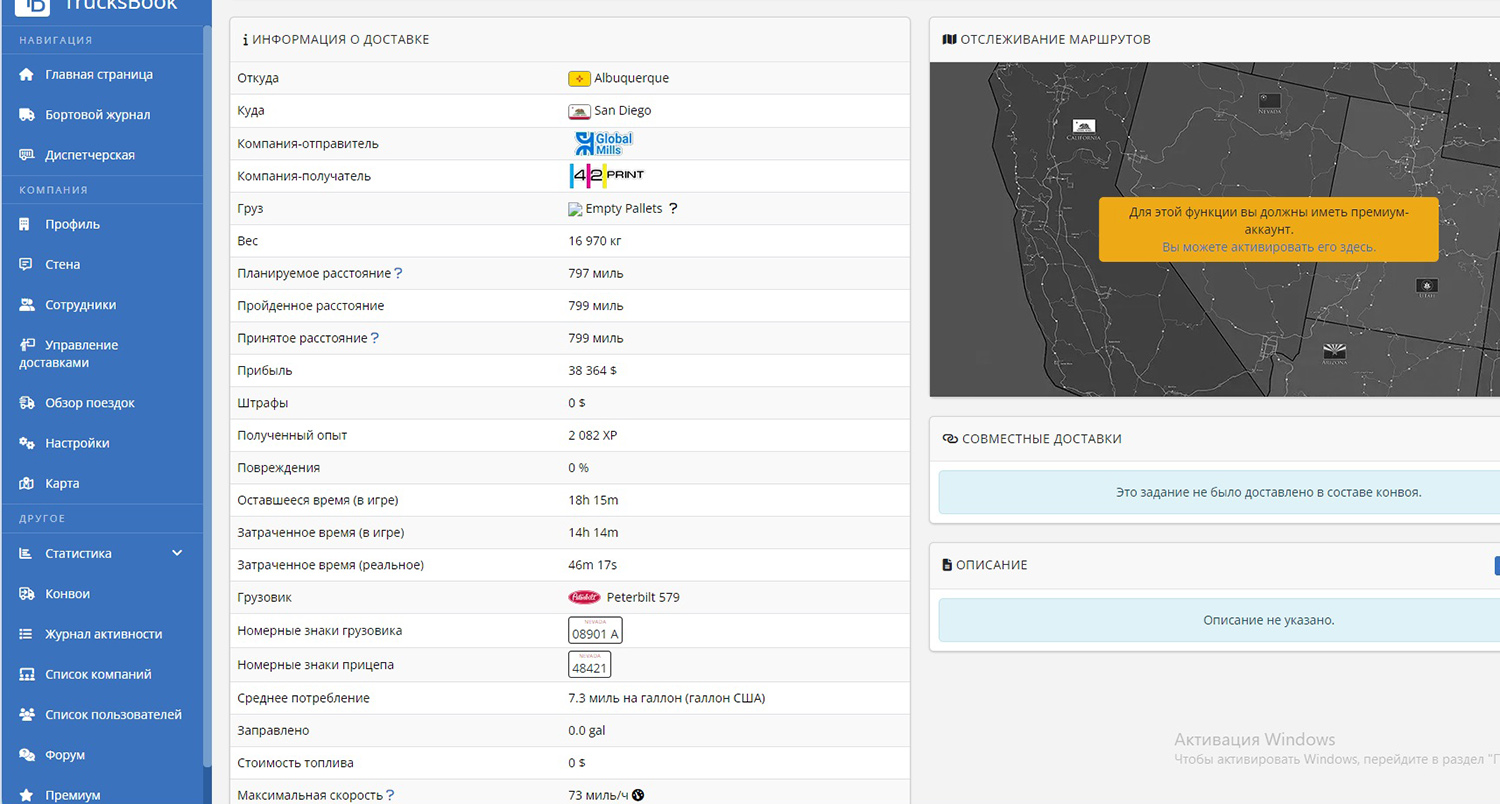The width and height of the screenshot is (1500, 804).
Task: Click the Empty Pallets cargo name
Action: pyautogui.click(x=624, y=209)
